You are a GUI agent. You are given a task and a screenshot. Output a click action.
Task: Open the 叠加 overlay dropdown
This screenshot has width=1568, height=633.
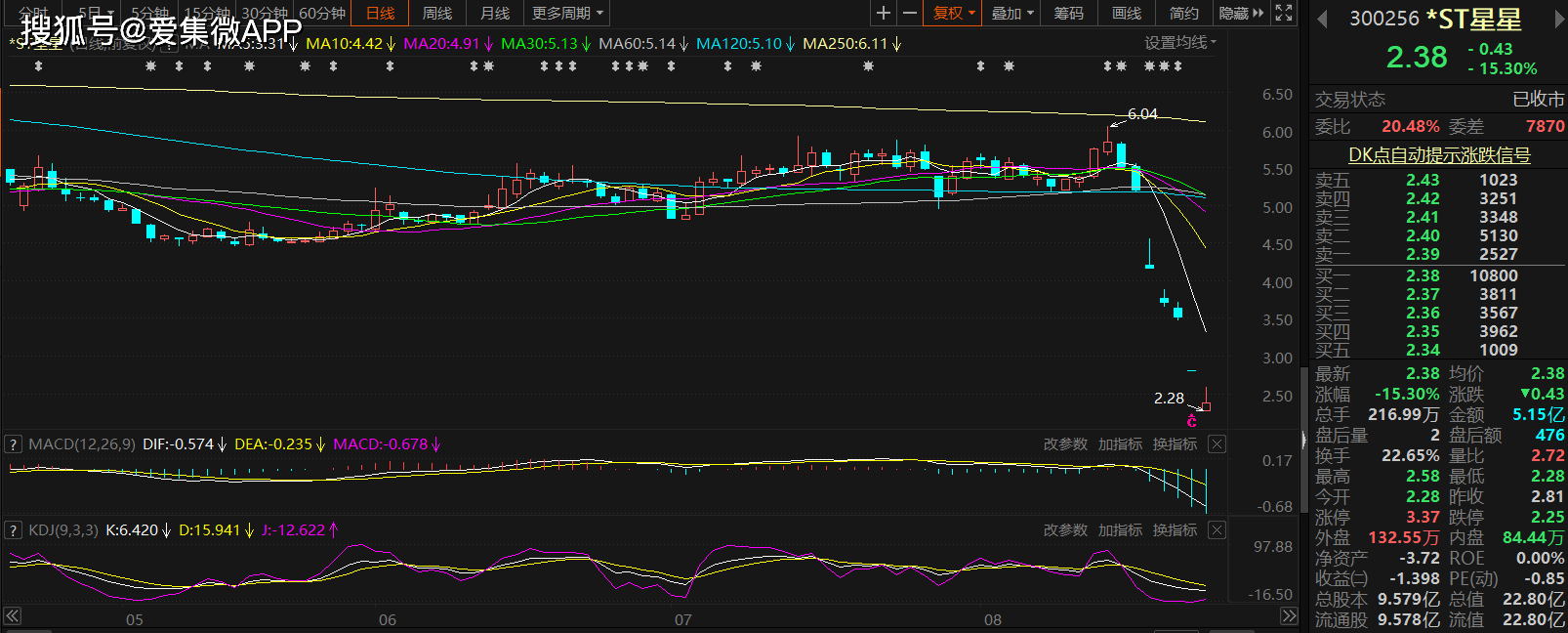pos(1012,13)
